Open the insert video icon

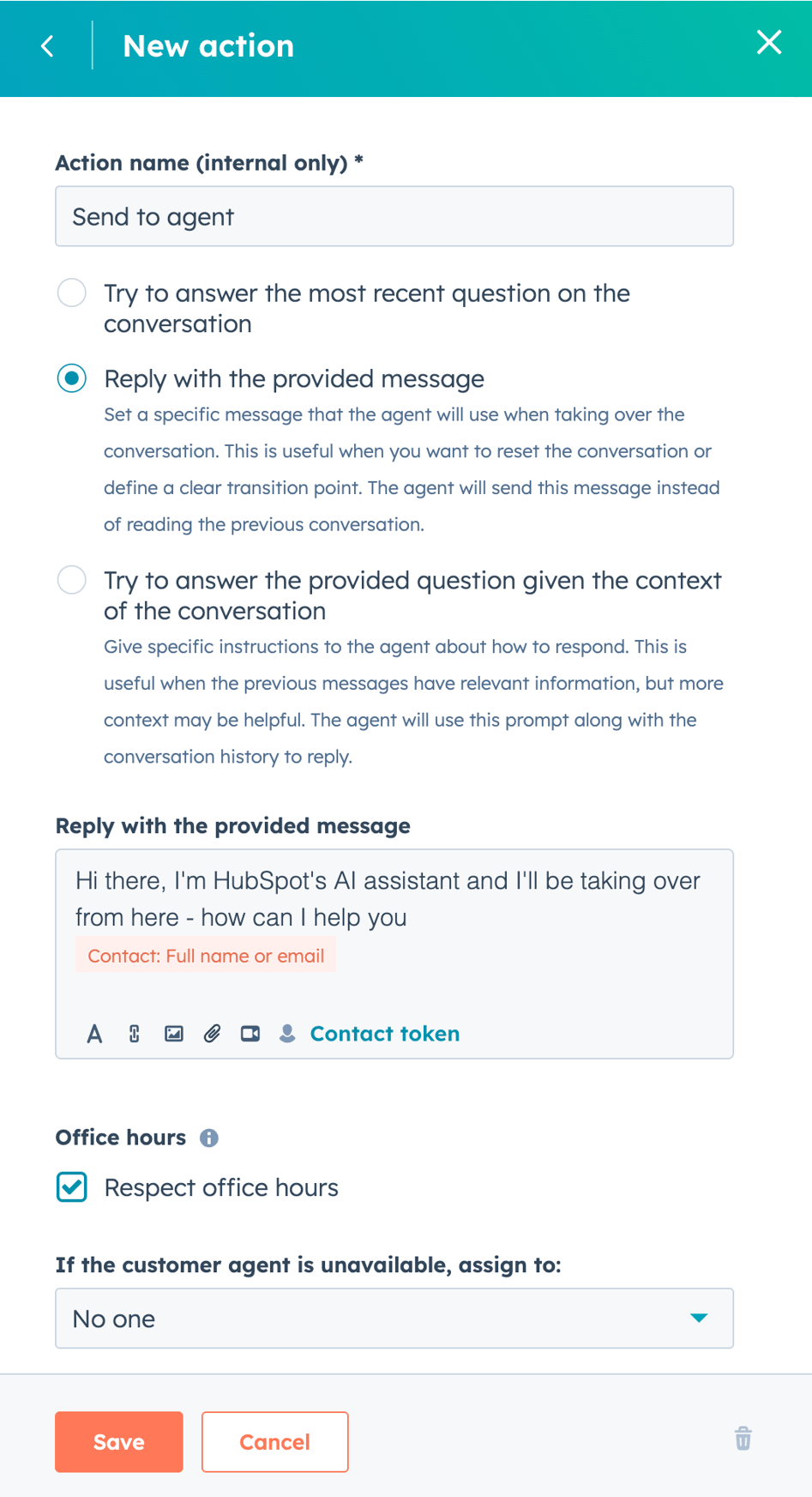point(250,1034)
